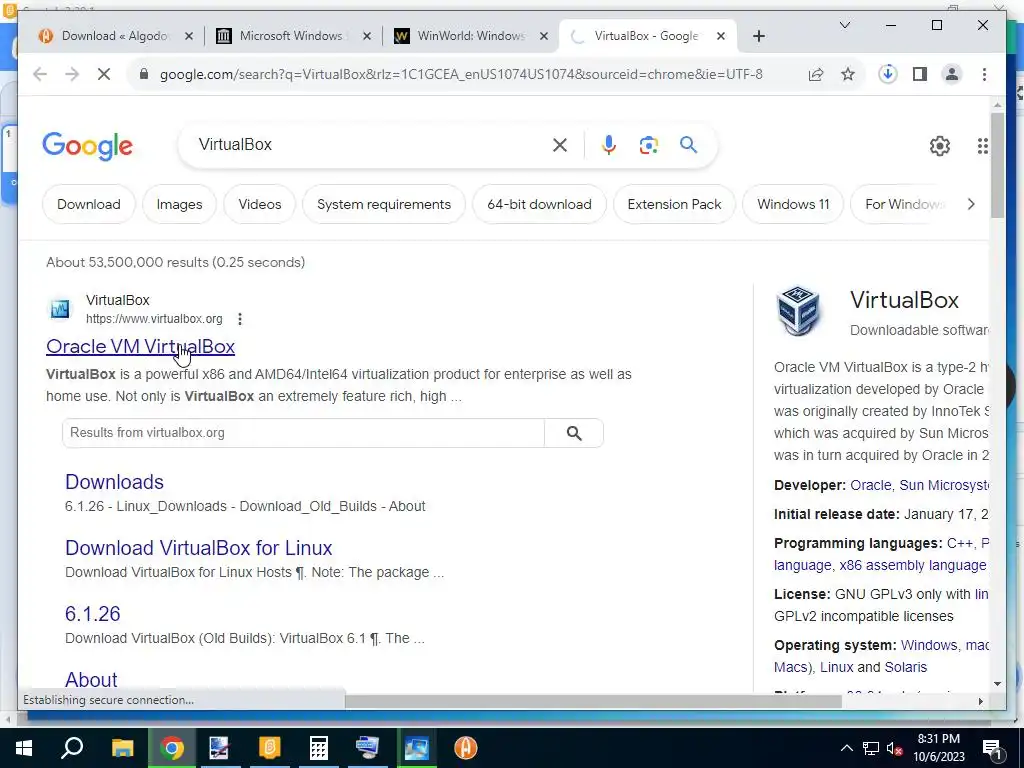This screenshot has height=768, width=1024.
Task: Show hidden system tray icons
Action: point(846,748)
